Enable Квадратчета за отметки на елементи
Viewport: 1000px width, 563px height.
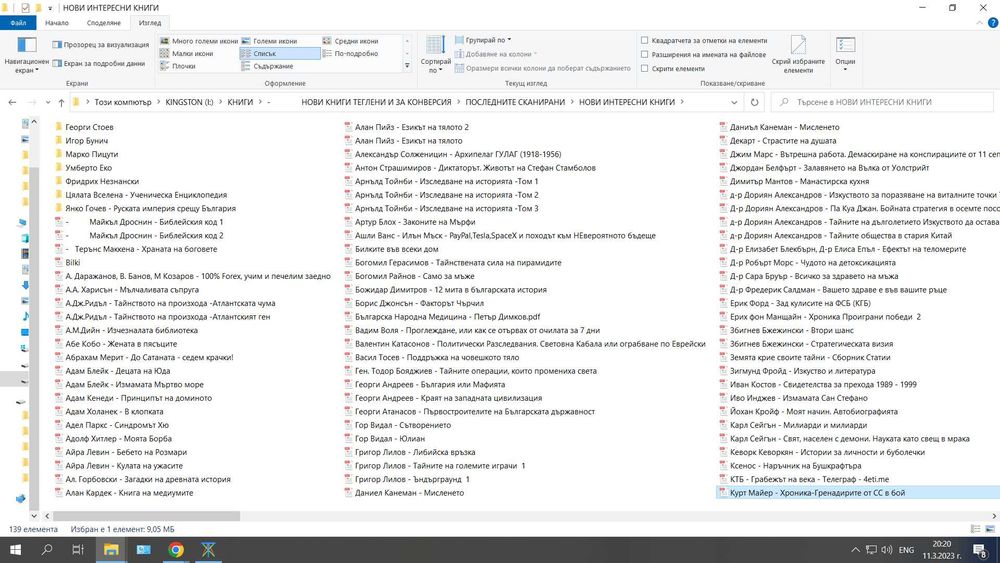tap(645, 40)
